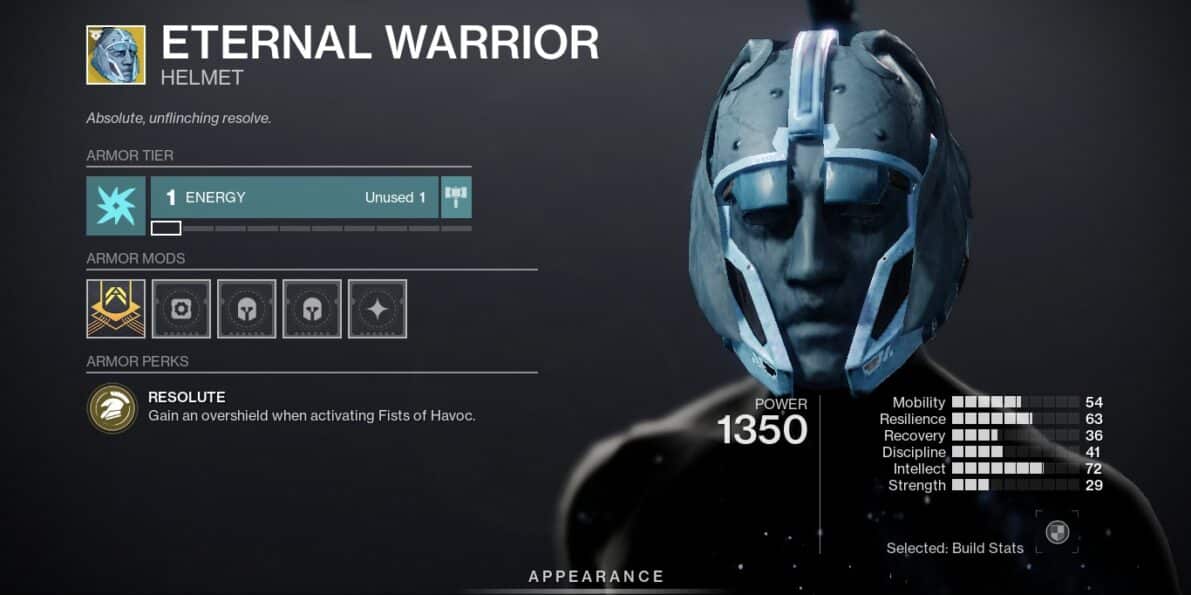Click the masterwork upgrade hammer icon
Viewport: 1191px width, 595px height.
tap(456, 198)
